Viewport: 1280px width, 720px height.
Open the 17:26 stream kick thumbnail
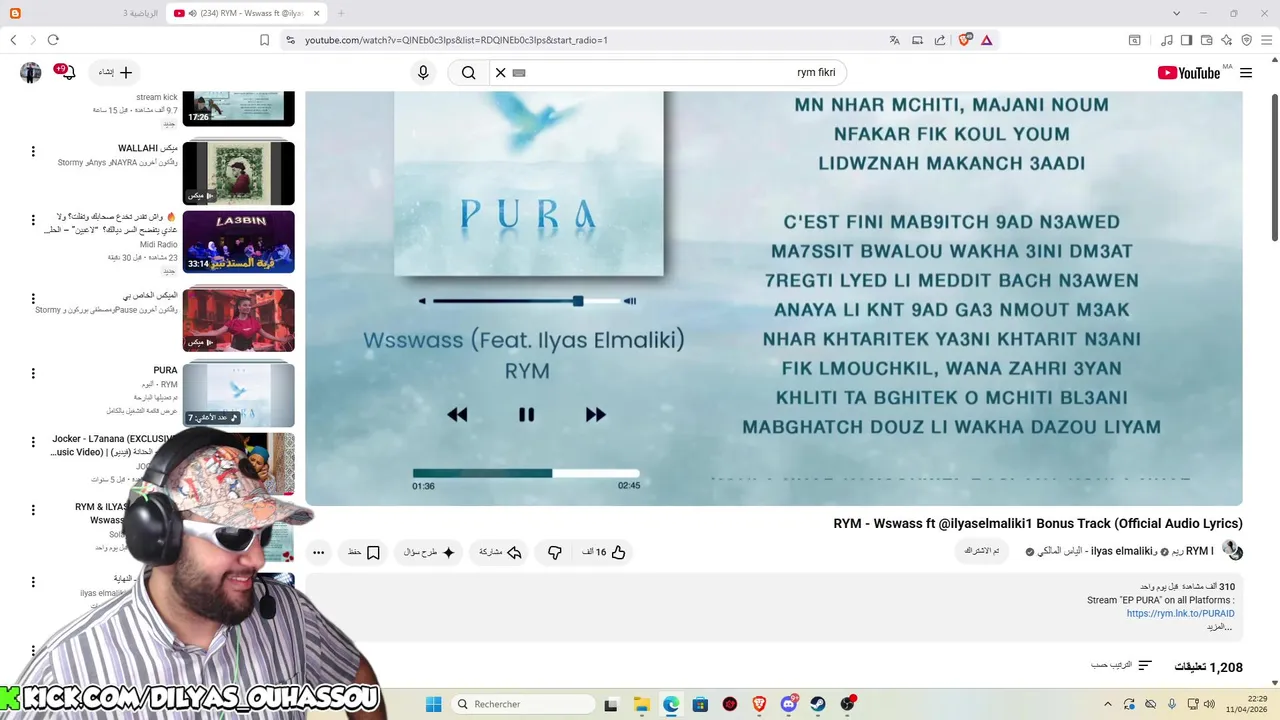click(238, 108)
